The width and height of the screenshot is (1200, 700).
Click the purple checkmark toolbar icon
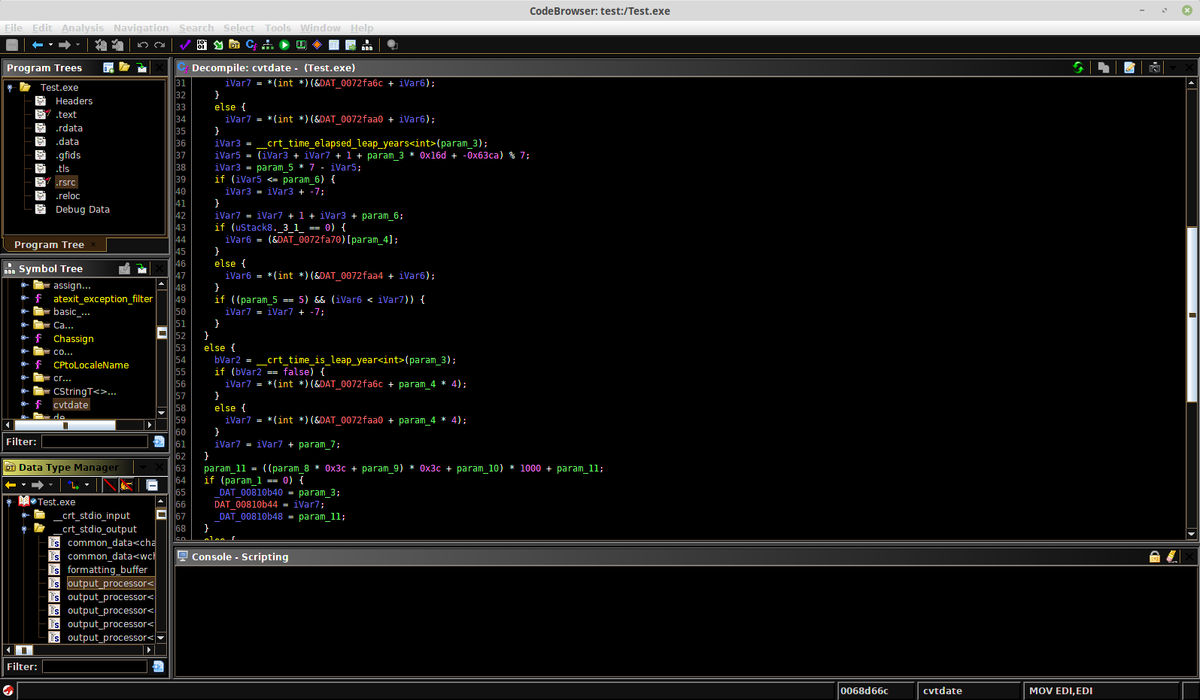(185, 45)
